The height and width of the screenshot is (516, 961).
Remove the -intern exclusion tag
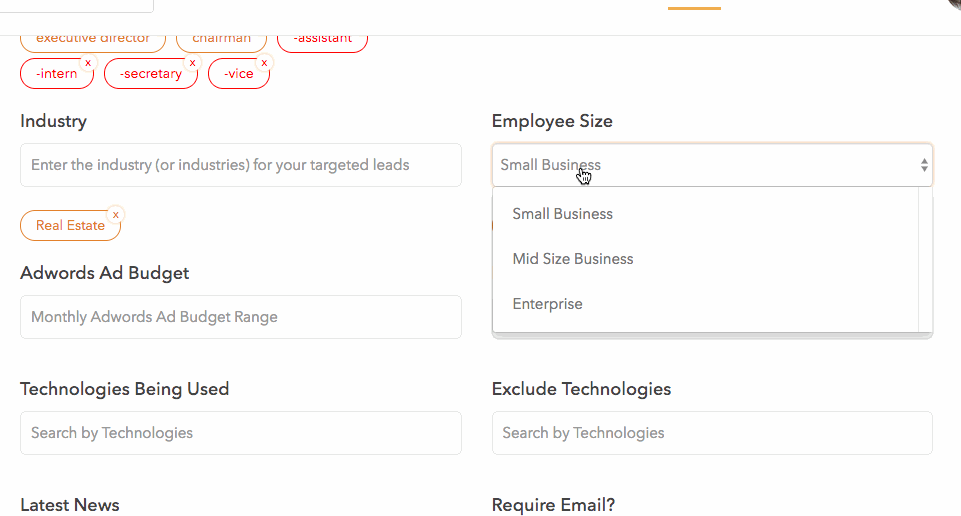88,62
